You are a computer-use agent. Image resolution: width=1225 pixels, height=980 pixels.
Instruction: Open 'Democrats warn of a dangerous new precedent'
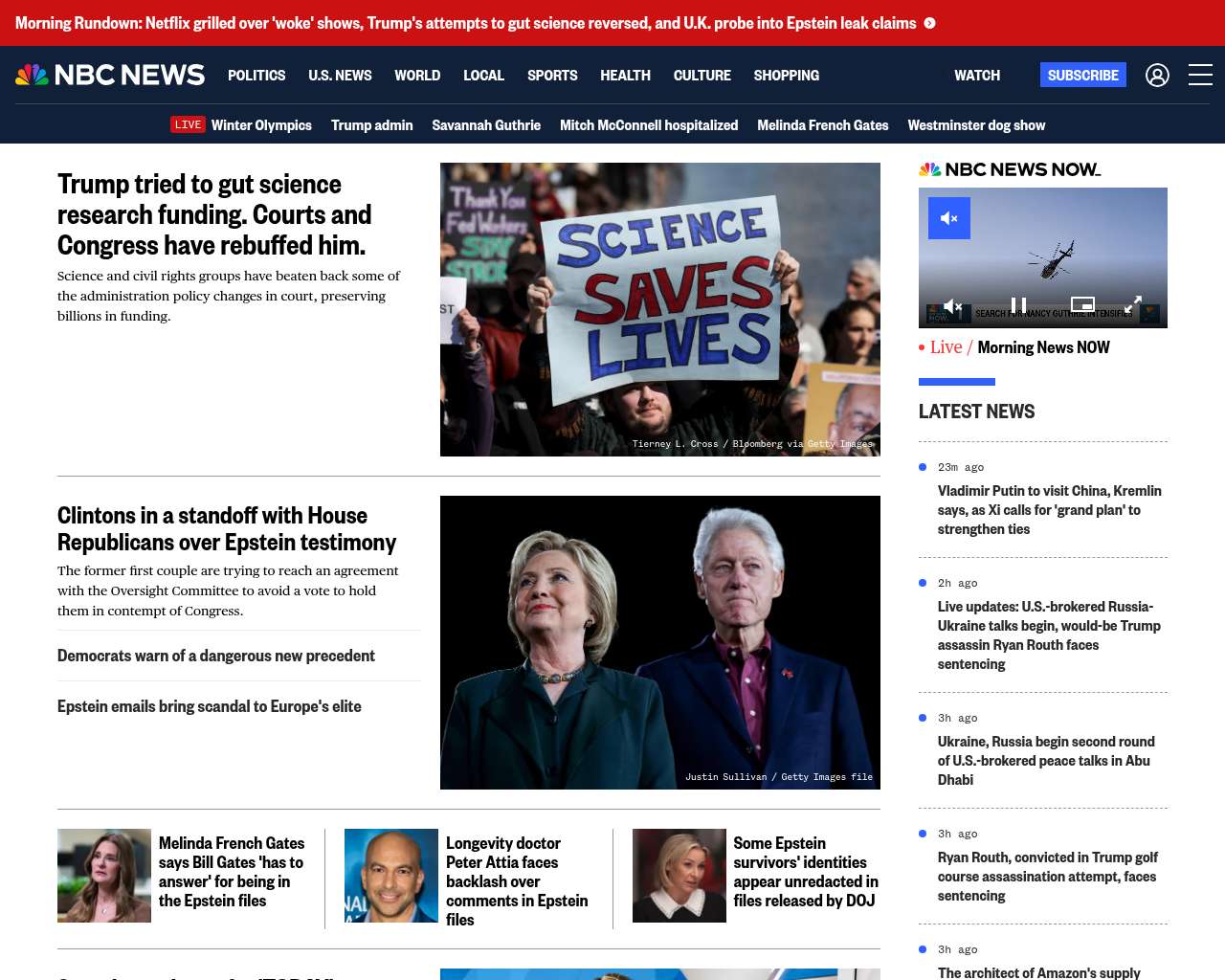coord(216,656)
